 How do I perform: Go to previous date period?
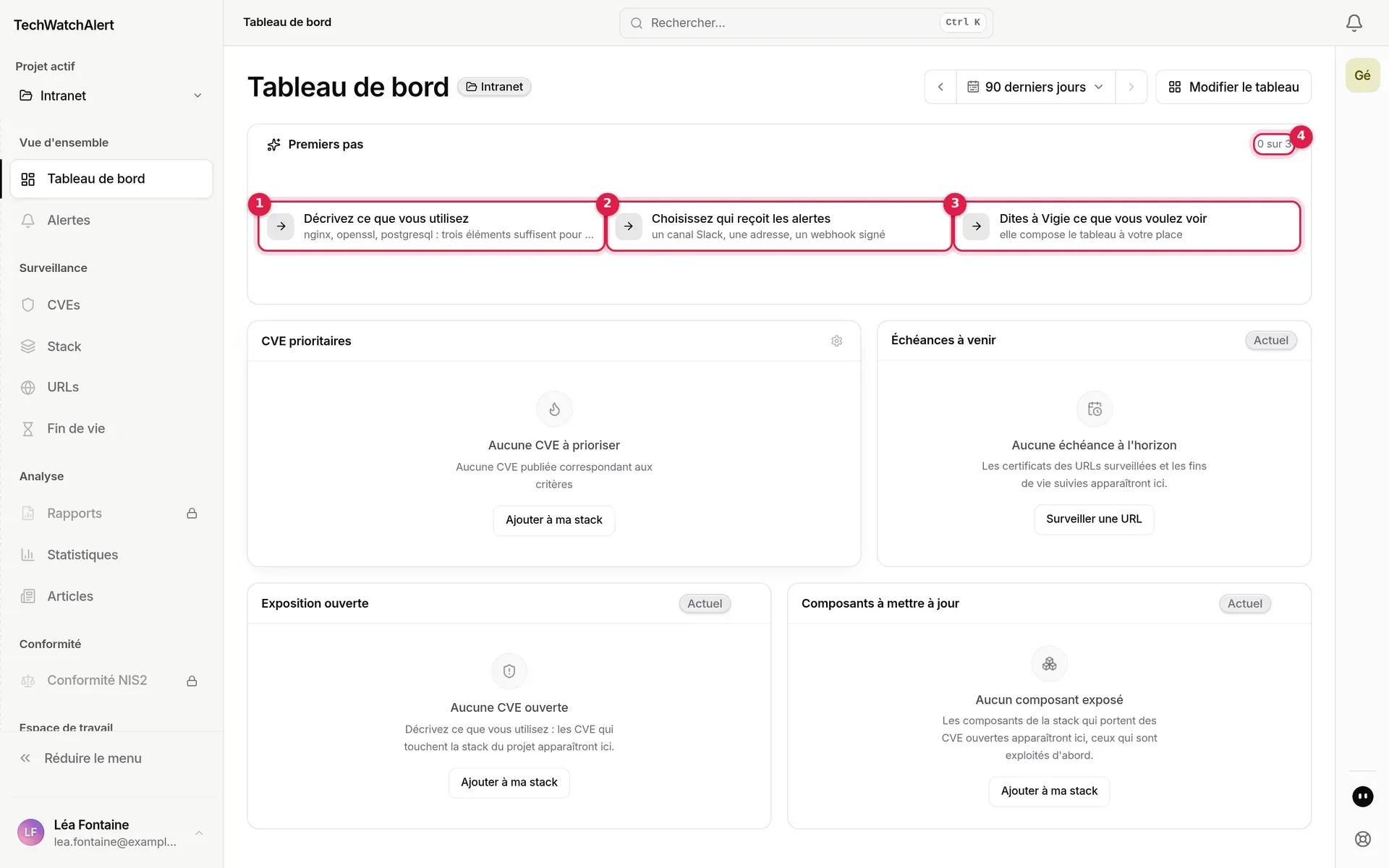tap(940, 87)
